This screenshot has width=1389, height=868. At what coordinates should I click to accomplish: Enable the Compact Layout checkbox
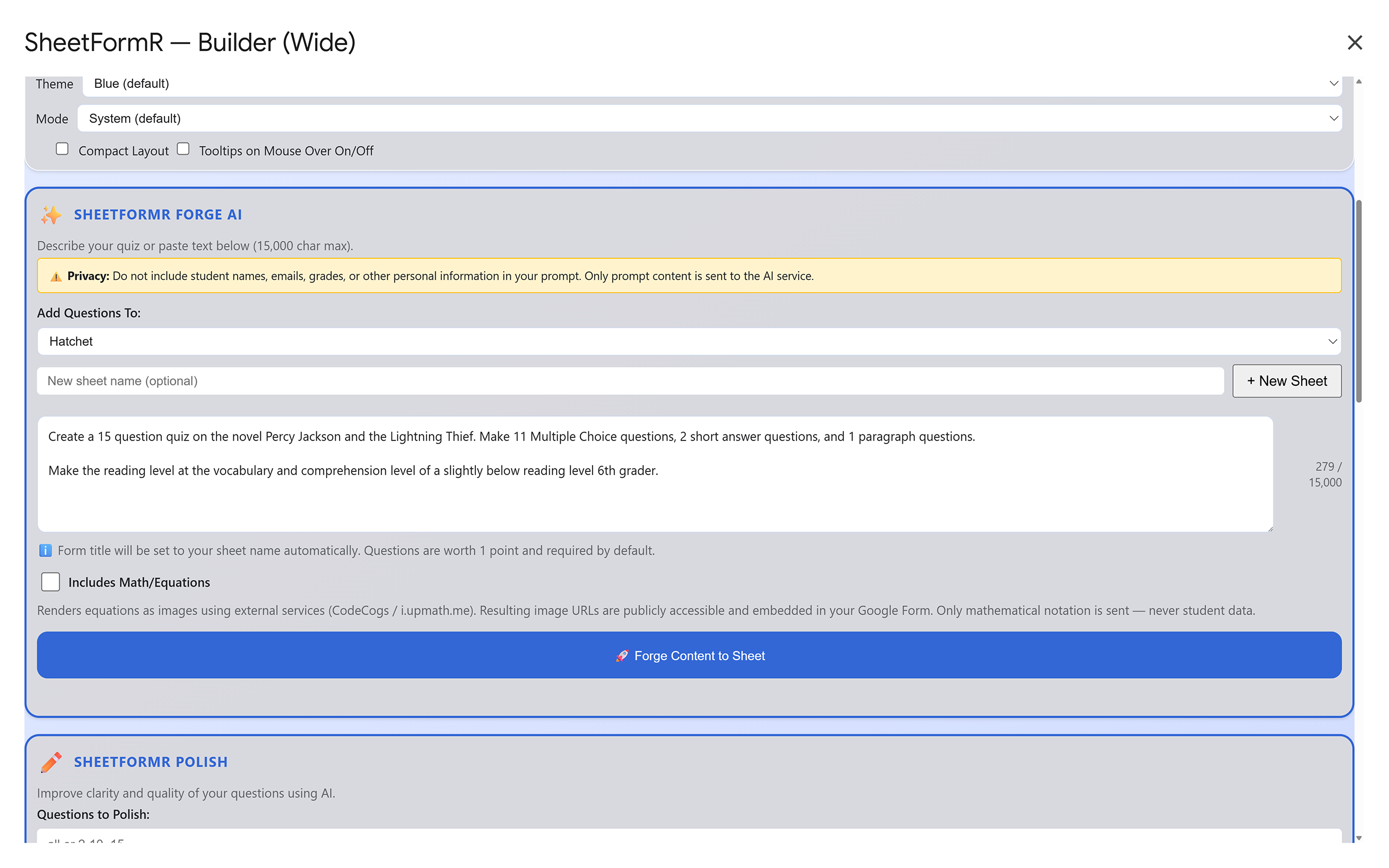coord(62,149)
